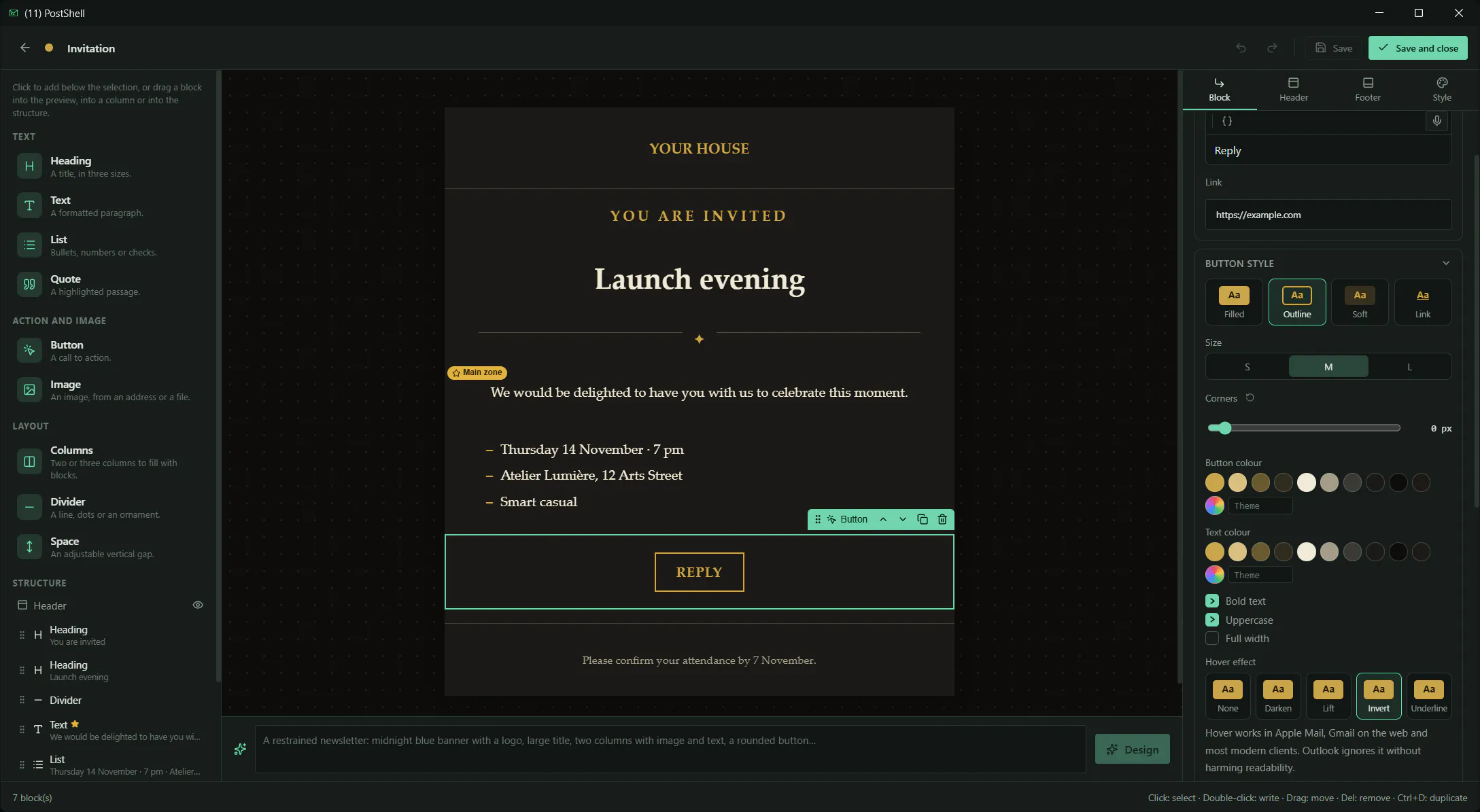Click the back arrow beside Invitation

tap(25, 48)
